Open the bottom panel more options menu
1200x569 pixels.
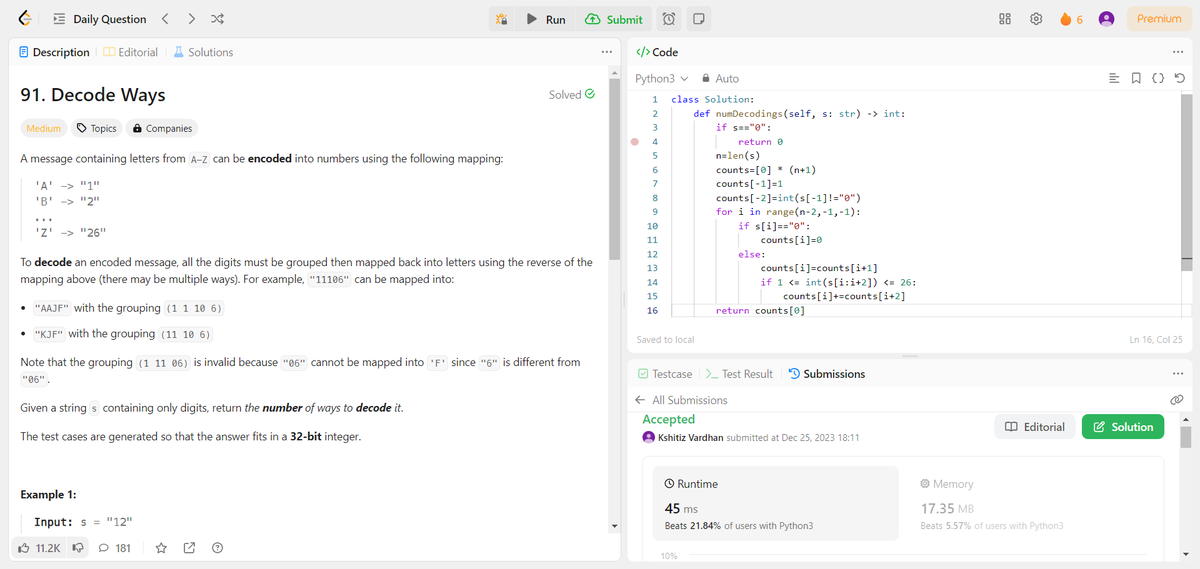tap(1180, 374)
